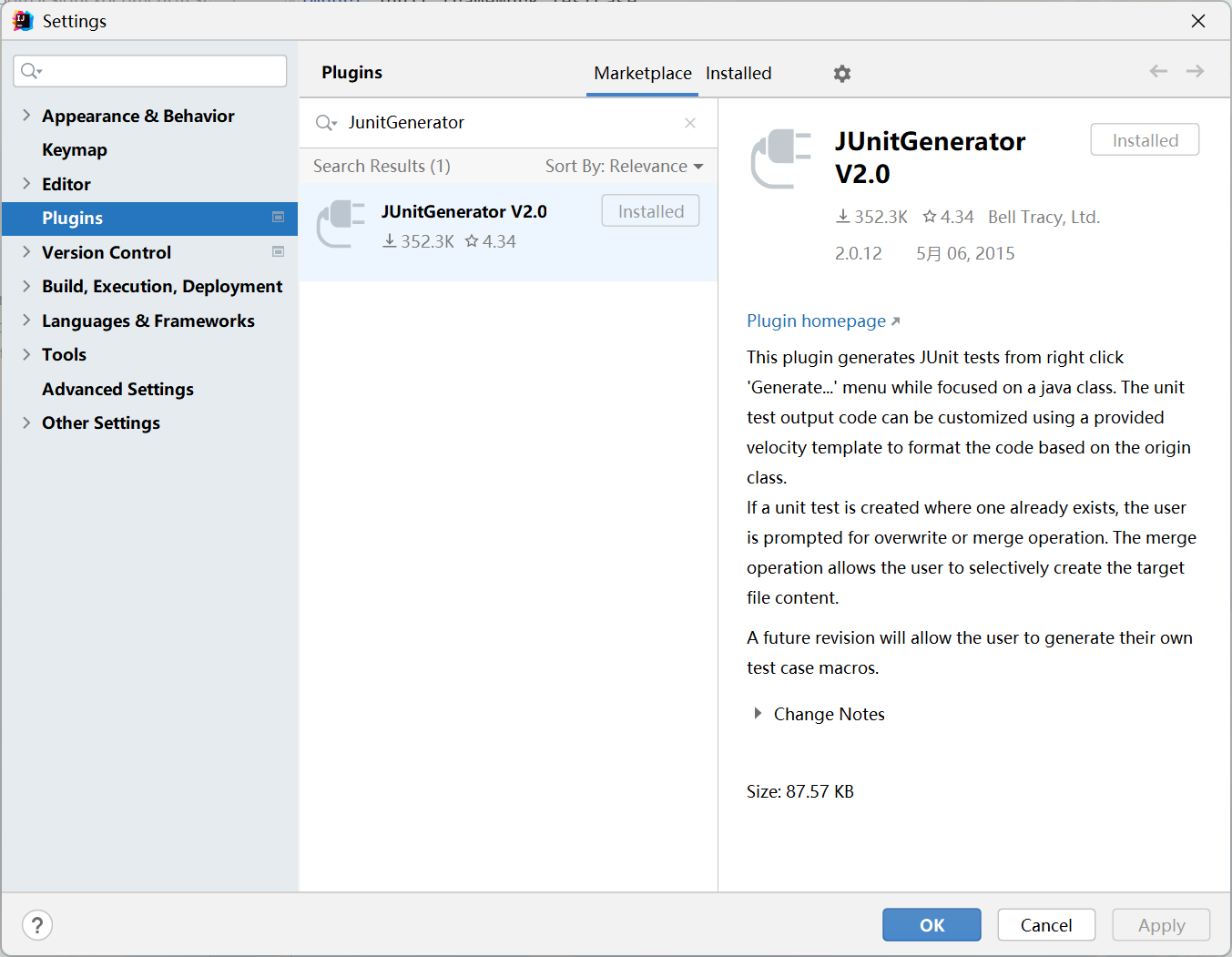The height and width of the screenshot is (957, 1232).
Task: Click the Cancel button
Action: pos(1046,925)
